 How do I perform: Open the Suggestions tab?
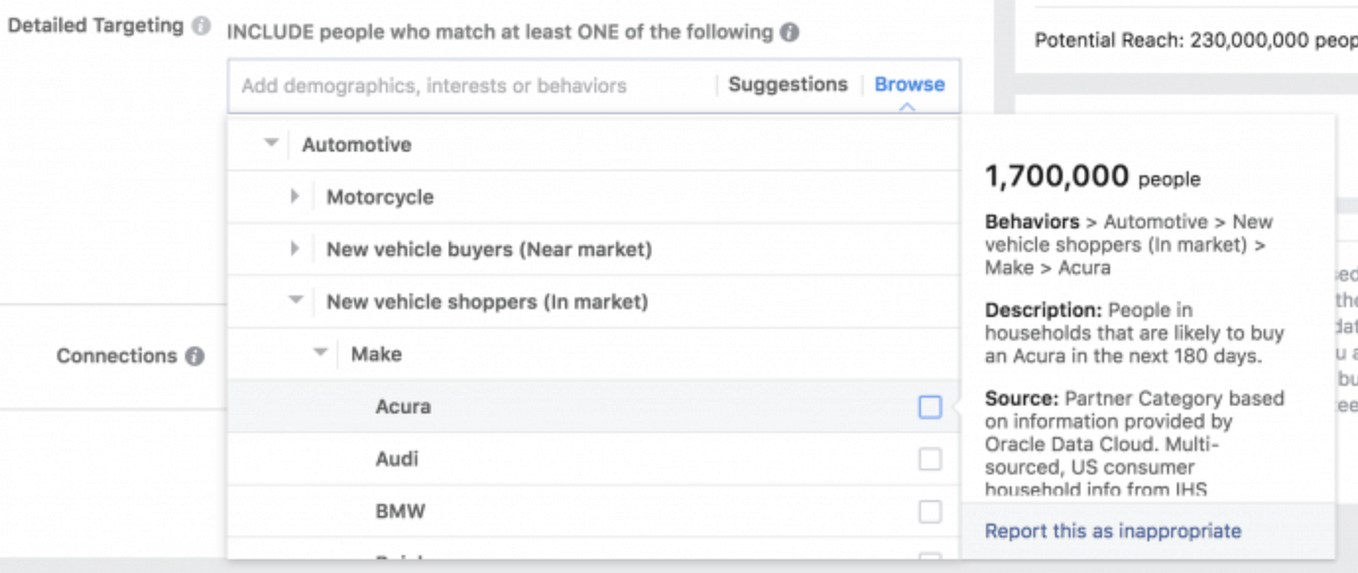[787, 85]
